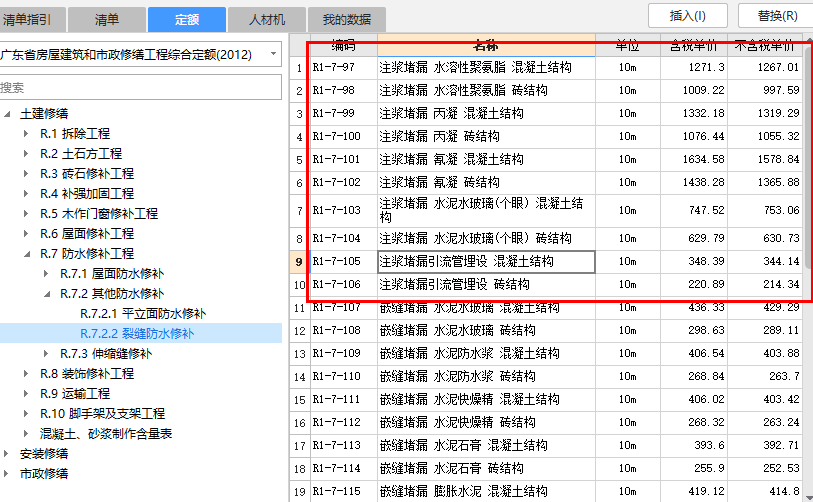The height and width of the screenshot is (502, 813).
Task: Expand the R.6 屋面修补工程 node
Action: (x=26, y=233)
